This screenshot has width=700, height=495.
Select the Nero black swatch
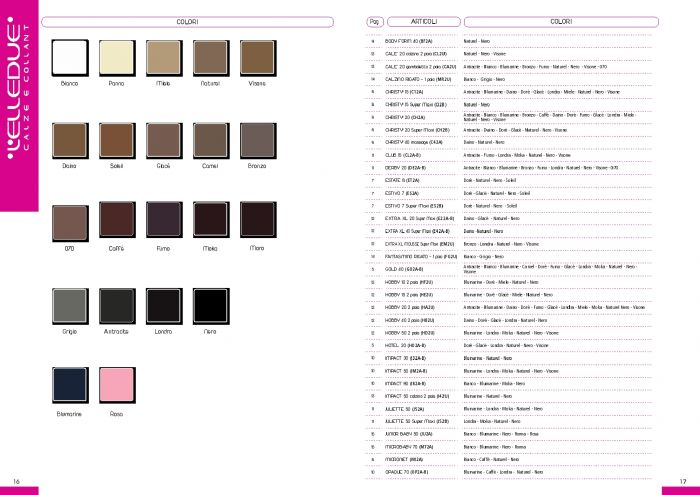(x=211, y=306)
